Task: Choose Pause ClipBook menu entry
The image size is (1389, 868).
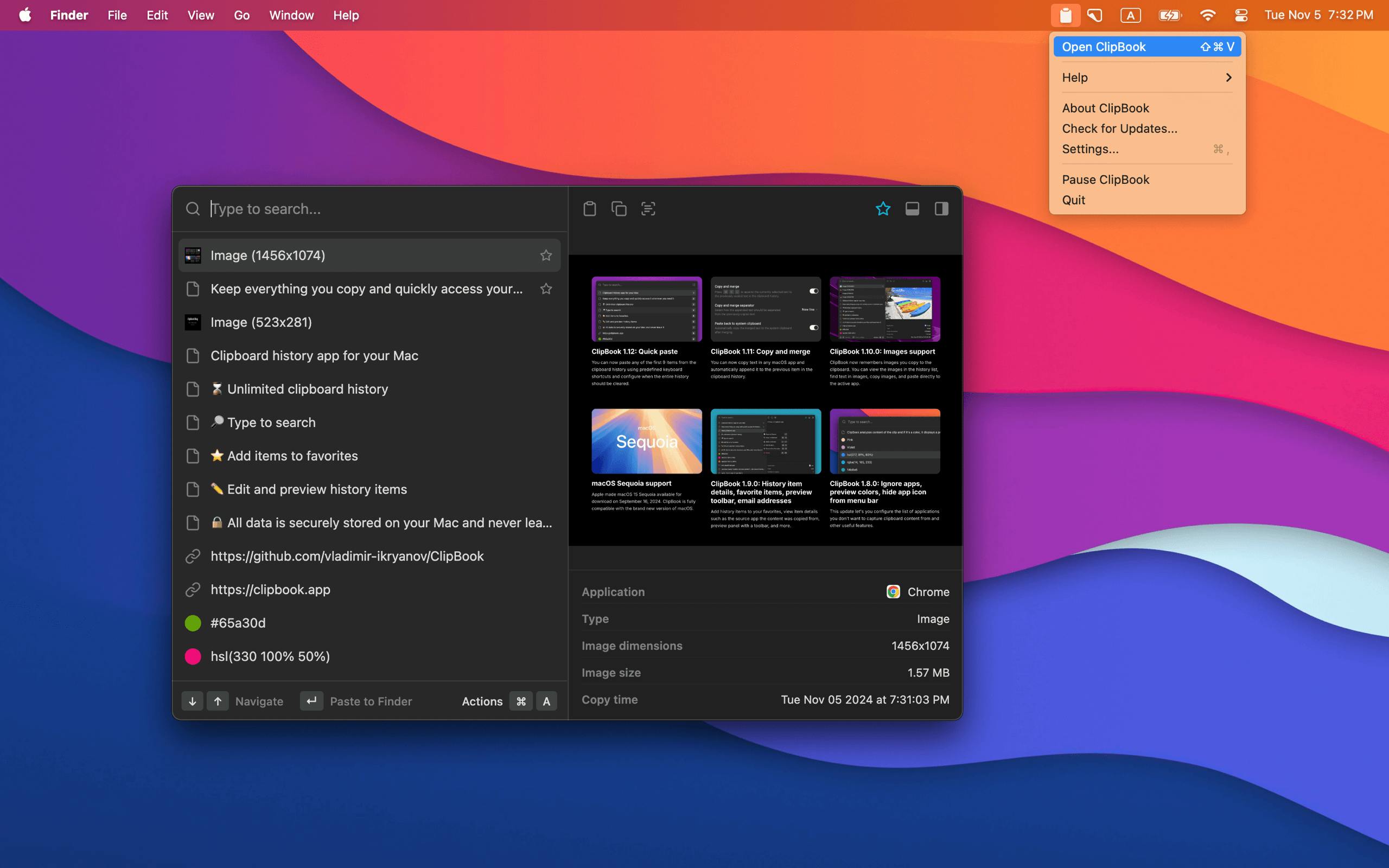Action: pyautogui.click(x=1147, y=180)
